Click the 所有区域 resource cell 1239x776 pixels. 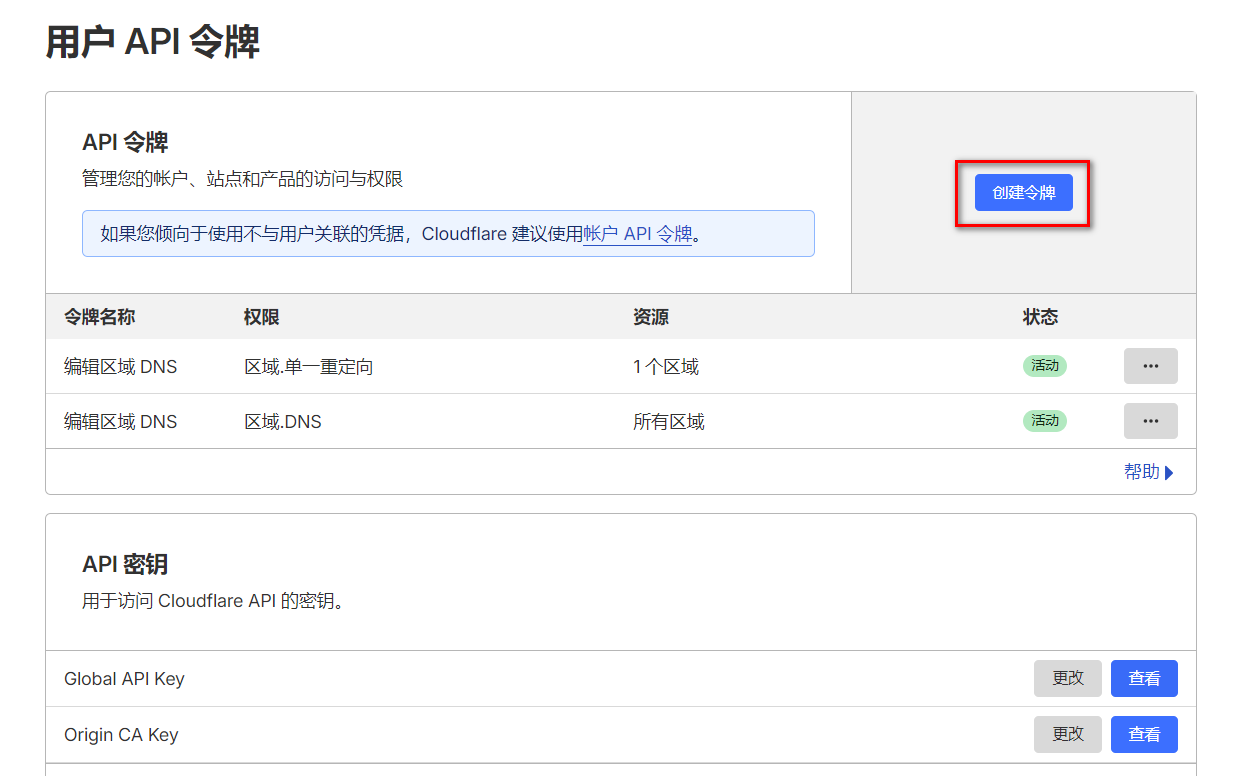click(668, 422)
